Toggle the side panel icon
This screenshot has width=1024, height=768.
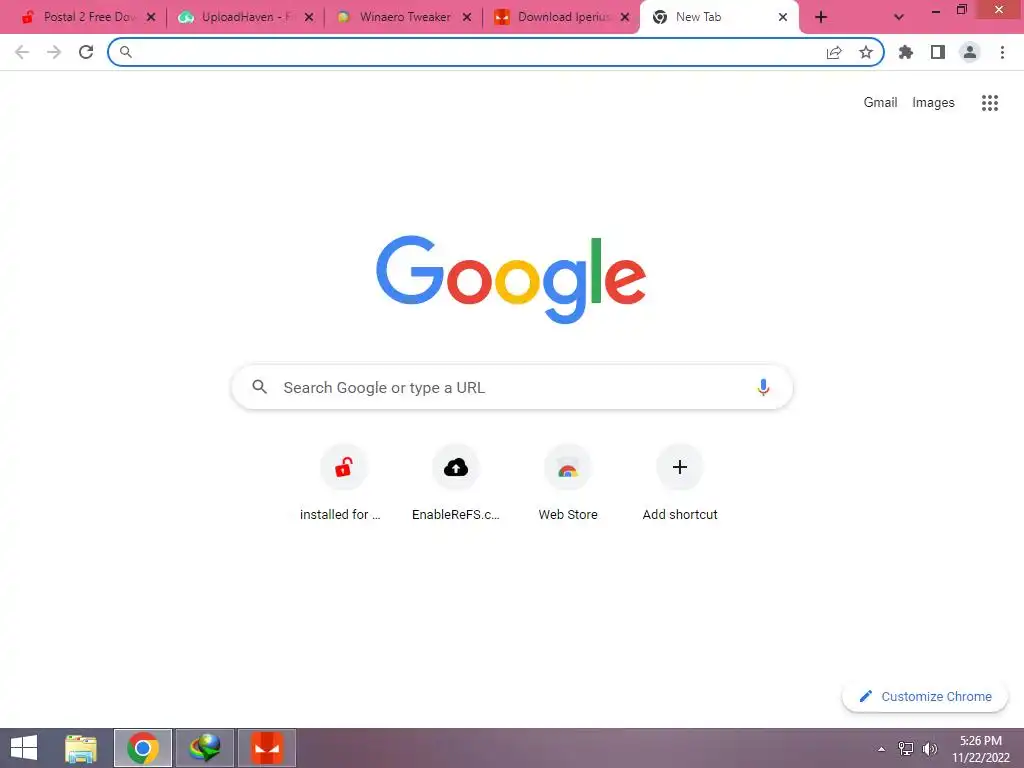[938, 52]
